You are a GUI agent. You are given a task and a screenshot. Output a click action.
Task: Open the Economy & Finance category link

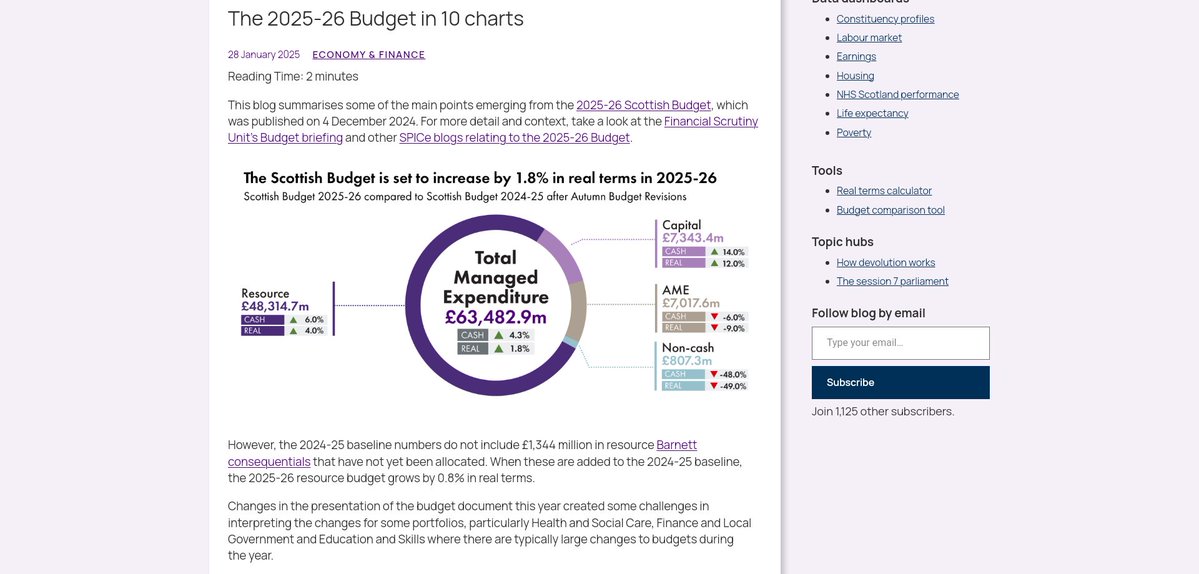369,55
